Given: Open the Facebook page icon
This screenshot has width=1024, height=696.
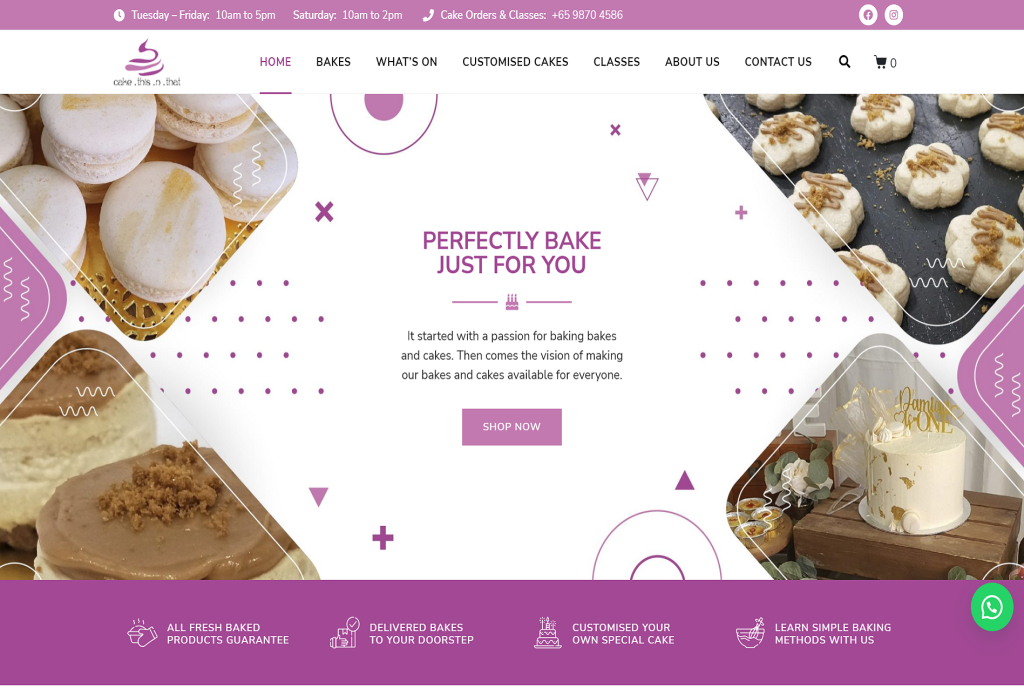Looking at the screenshot, I should 868,15.
